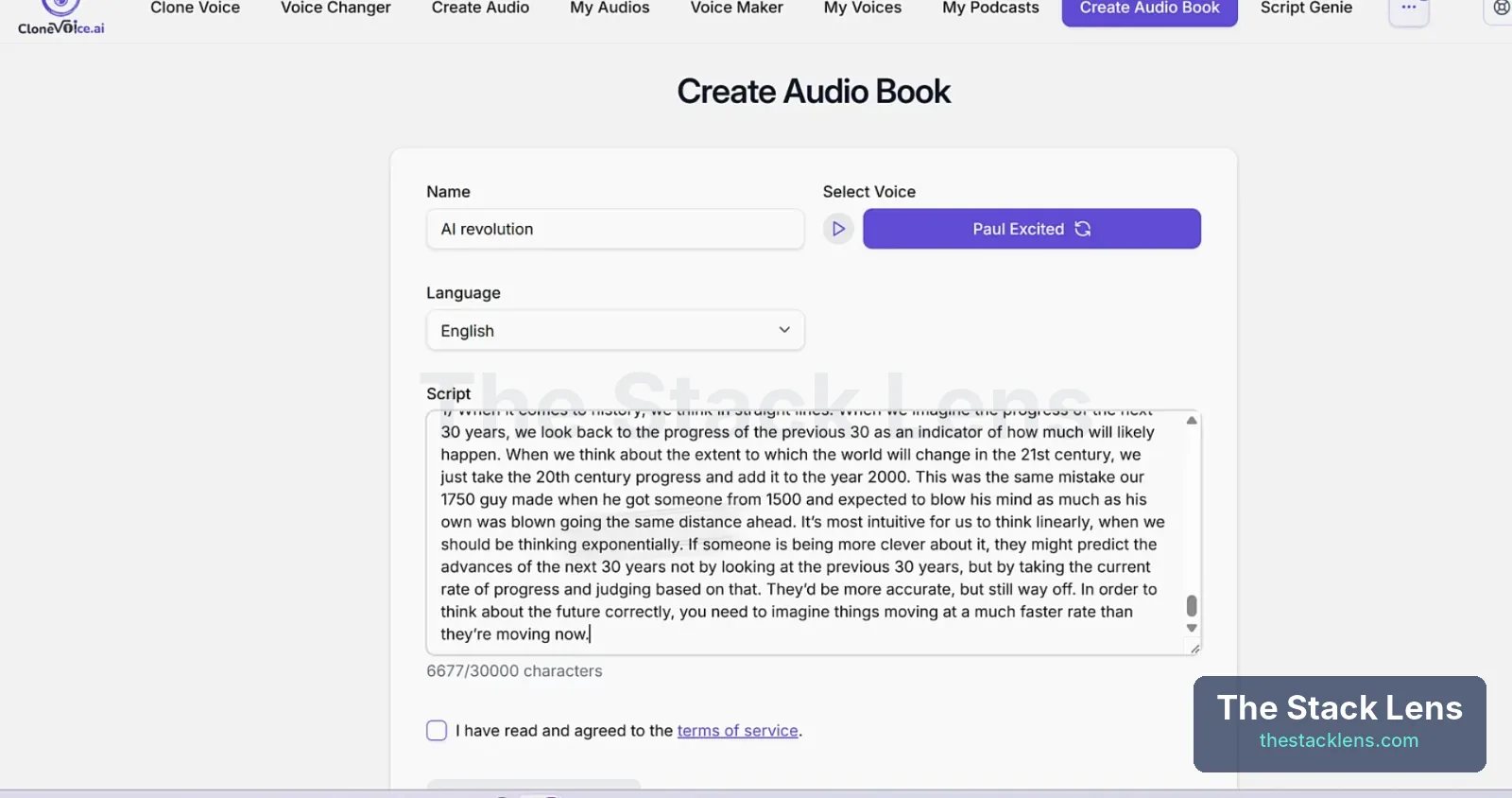Open Script Genie from the navbar
Image resolution: width=1512 pixels, height=798 pixels.
click(1306, 9)
